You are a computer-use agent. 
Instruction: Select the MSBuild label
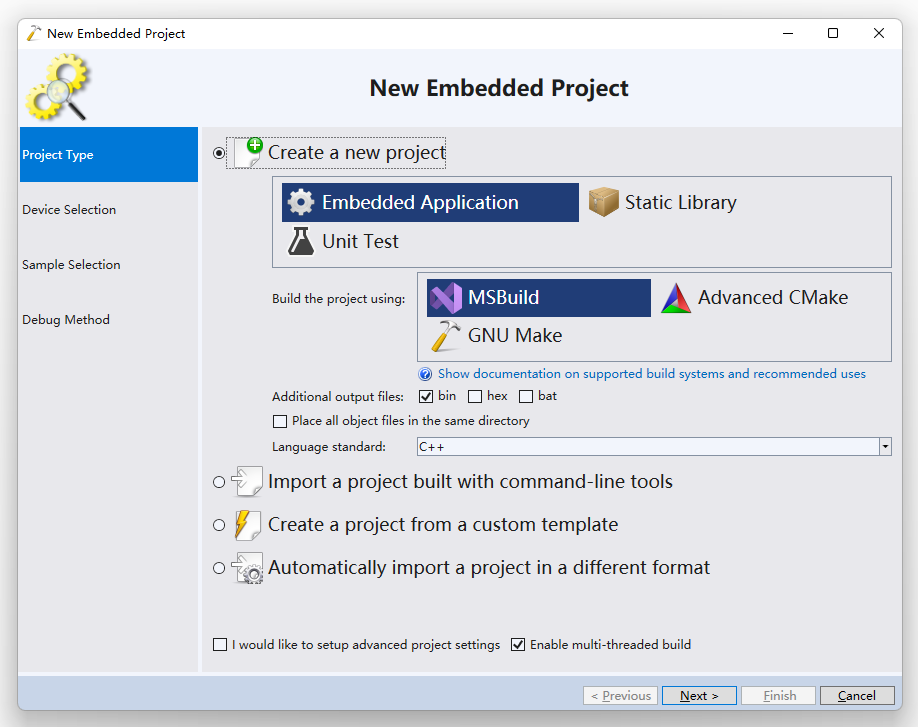tap(503, 297)
